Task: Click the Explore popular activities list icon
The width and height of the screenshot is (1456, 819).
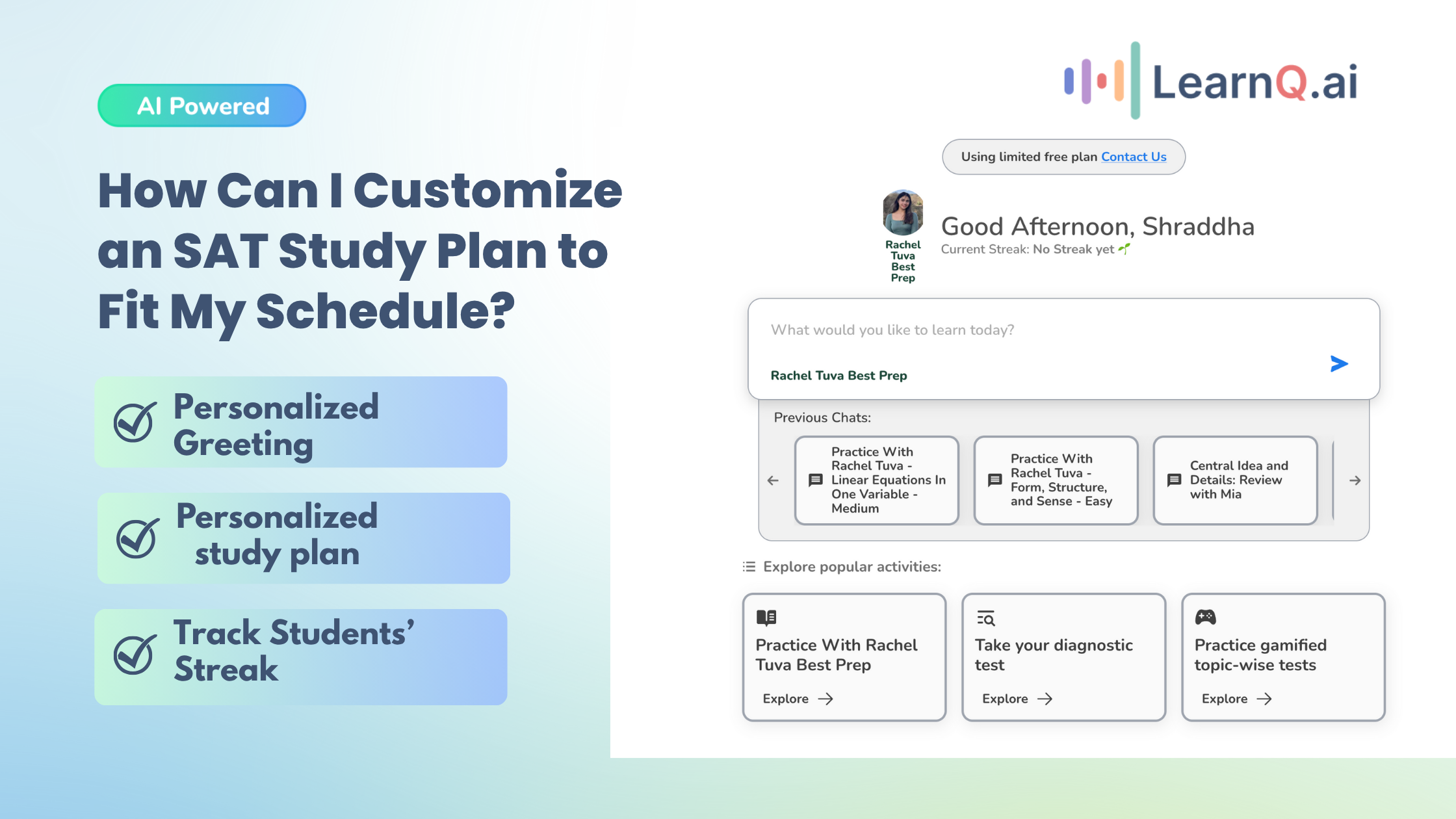Action: [749, 567]
